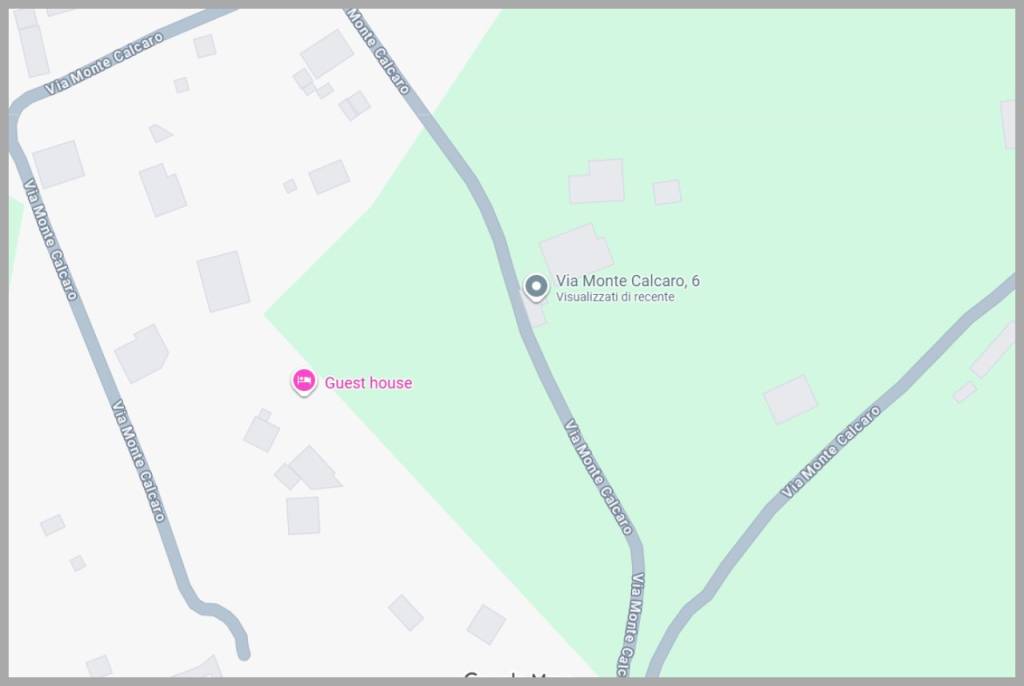Screen dimensions: 1024x686
Task: Click the road label on the eastern diagonal road
Action: coord(831,452)
